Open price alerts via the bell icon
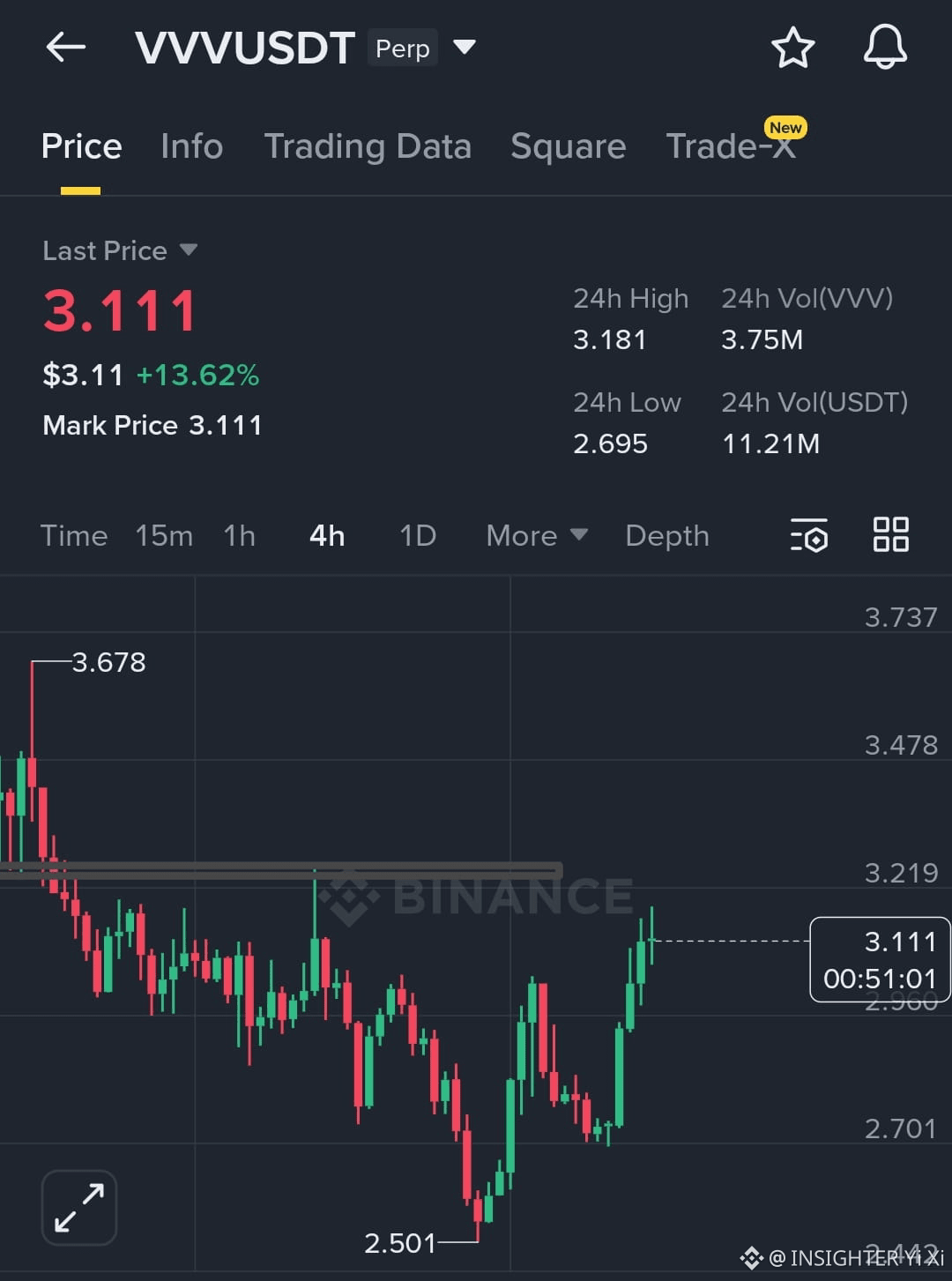Screen dimensions: 952x1281 pyautogui.click(x=885, y=48)
